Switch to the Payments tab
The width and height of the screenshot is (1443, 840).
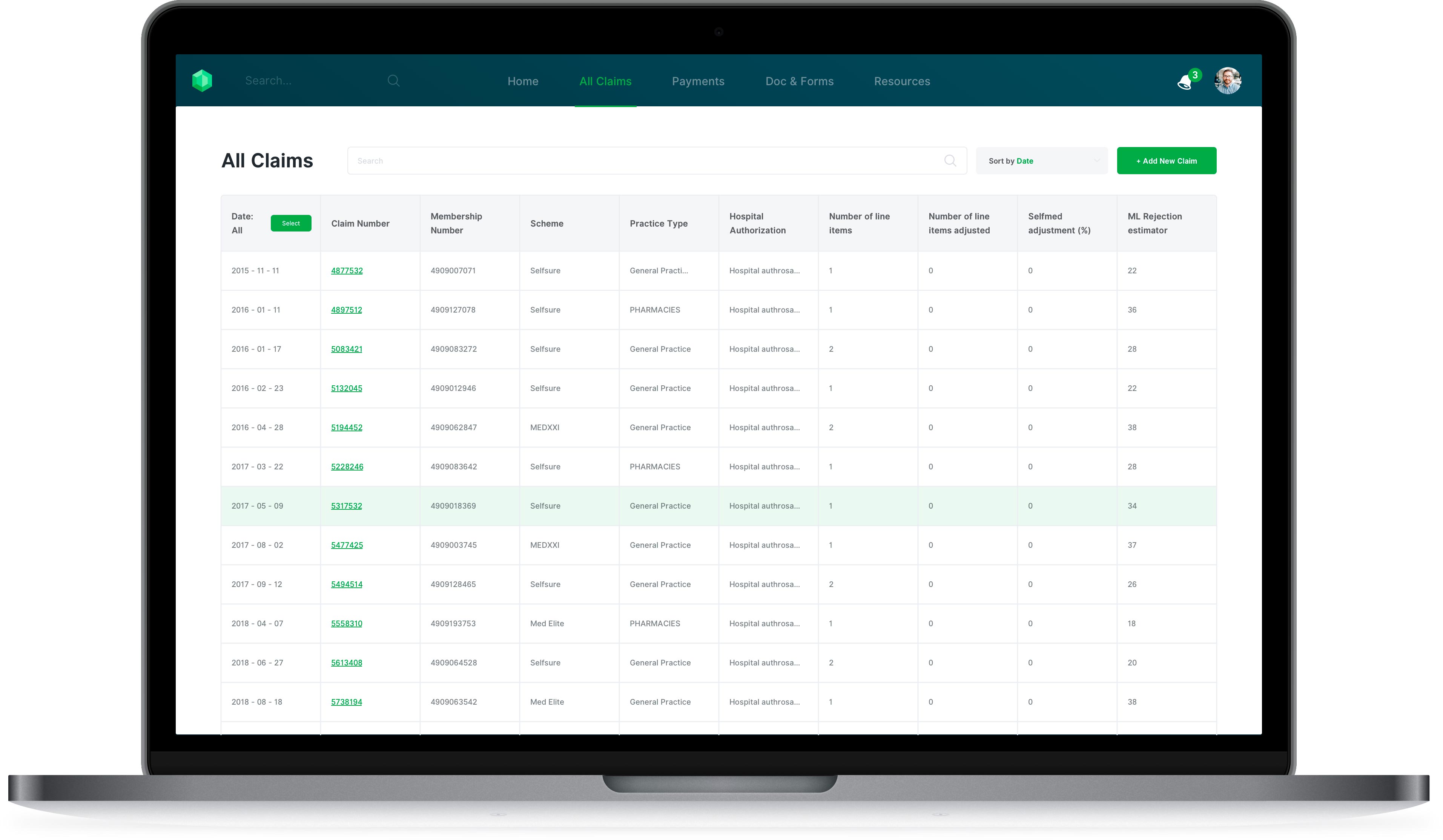tap(698, 81)
